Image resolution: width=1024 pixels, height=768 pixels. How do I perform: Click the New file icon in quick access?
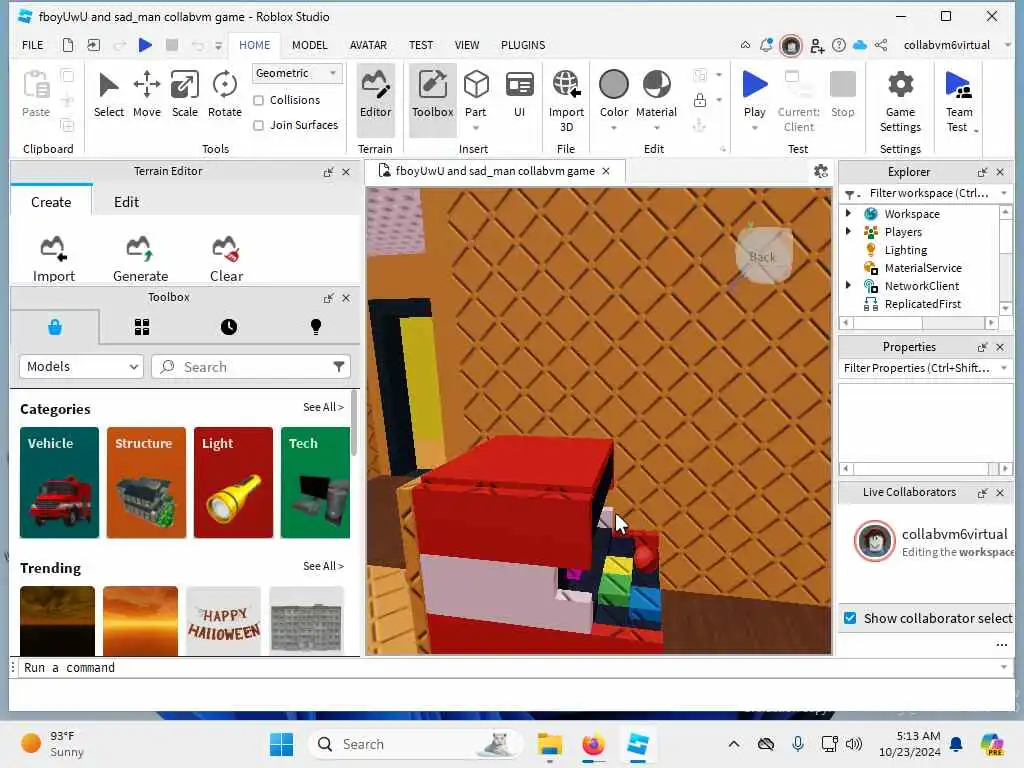pos(68,45)
